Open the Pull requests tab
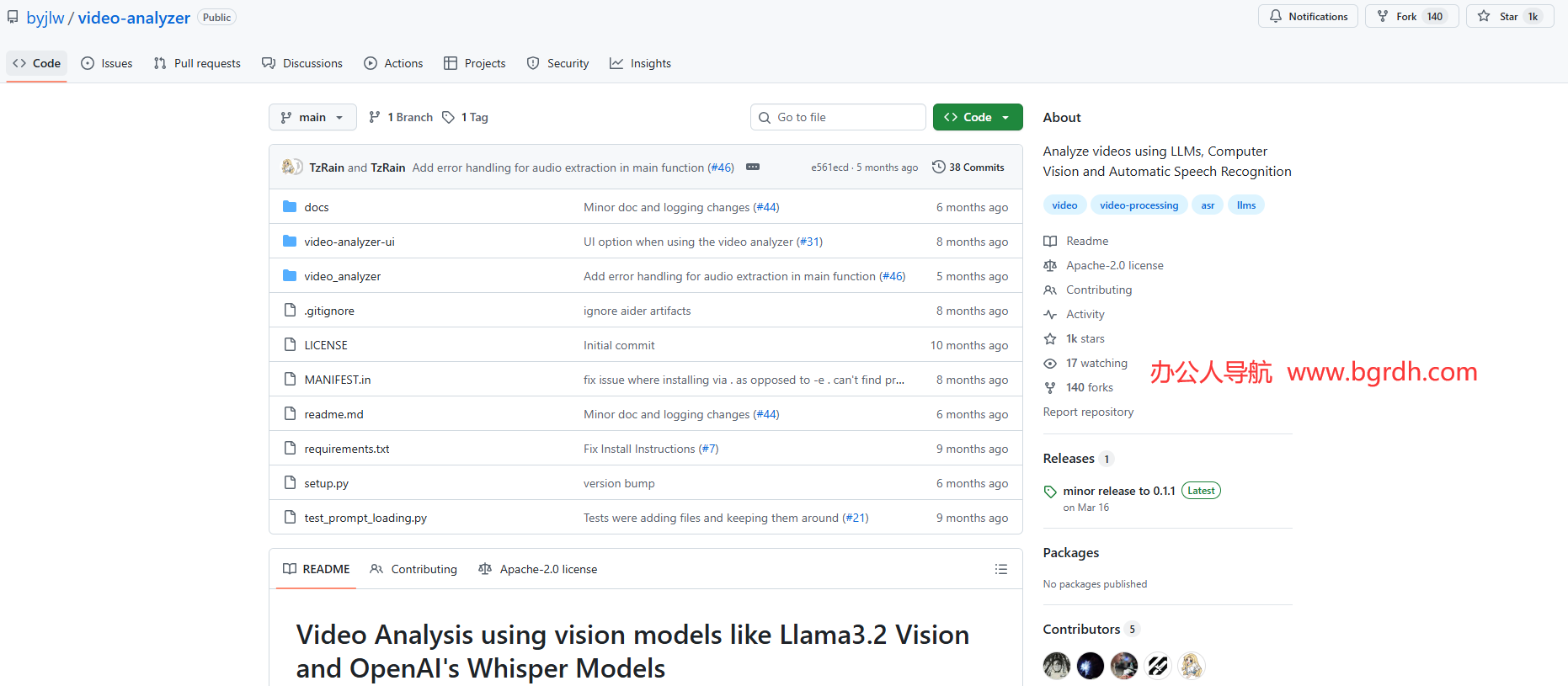Viewport: 1568px width, 686px height. [197, 64]
